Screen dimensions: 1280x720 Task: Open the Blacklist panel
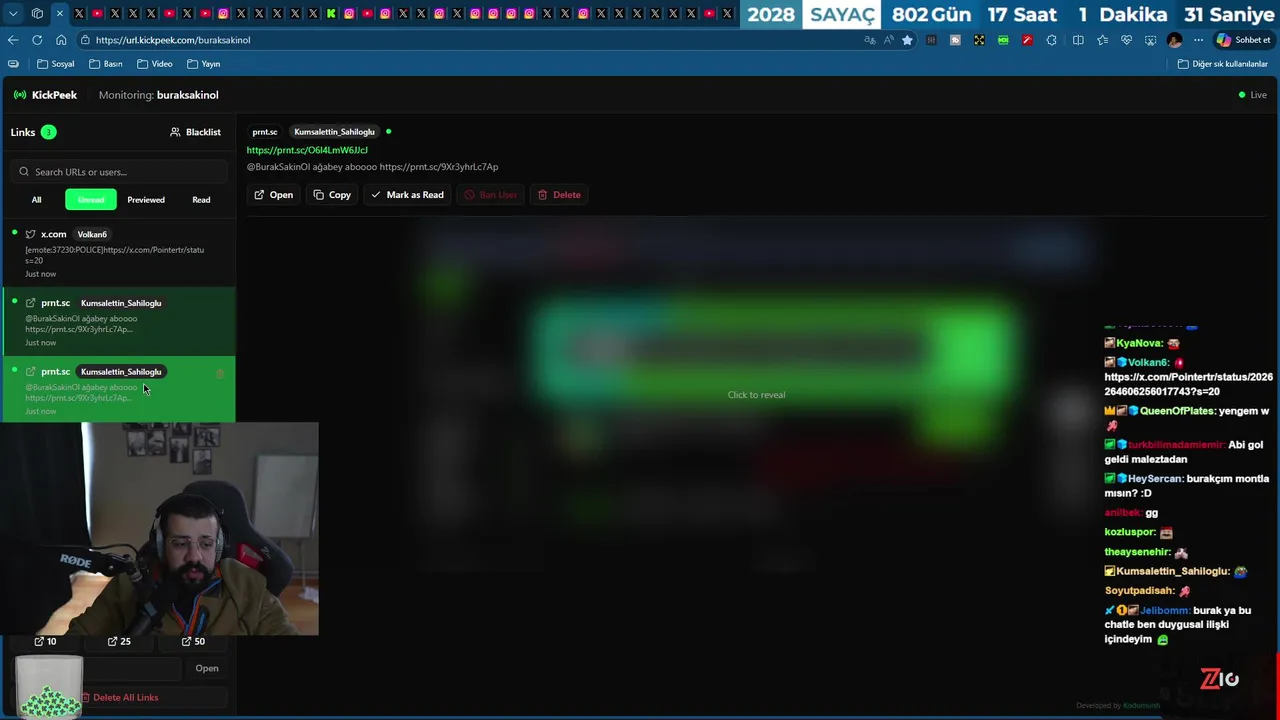coord(195,132)
